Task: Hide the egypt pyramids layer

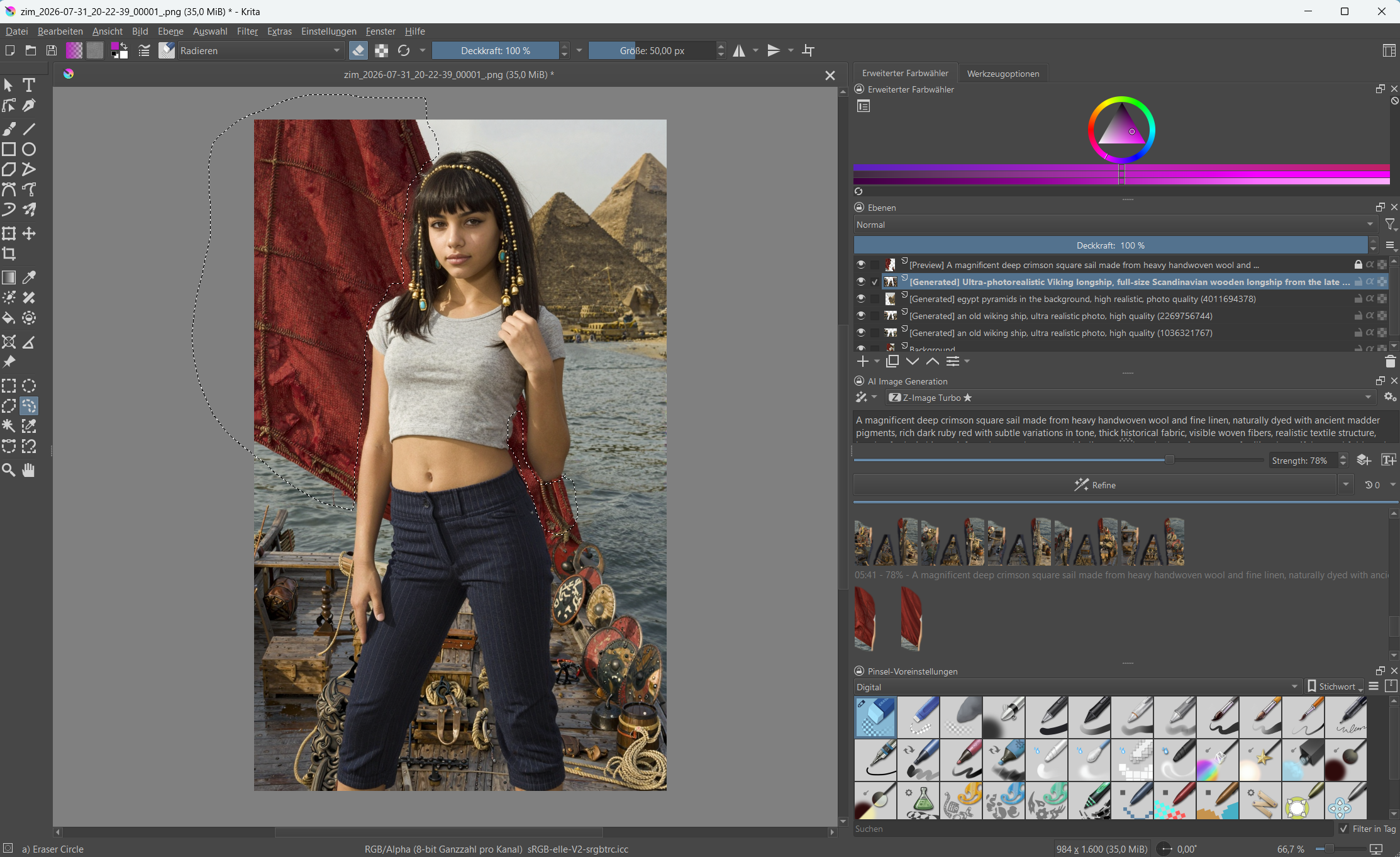Action: tap(861, 299)
